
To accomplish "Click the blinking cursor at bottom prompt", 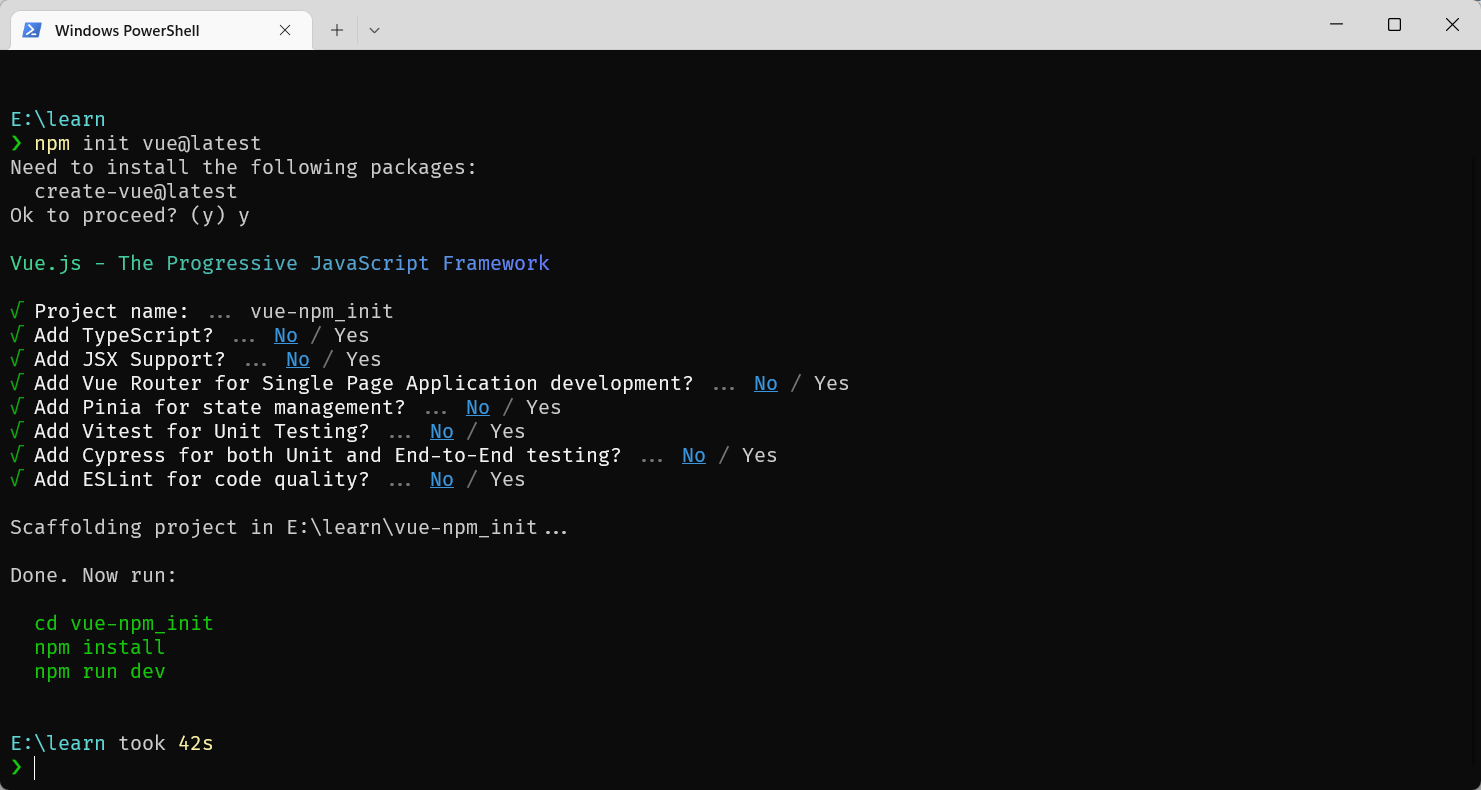I will pos(35,767).
